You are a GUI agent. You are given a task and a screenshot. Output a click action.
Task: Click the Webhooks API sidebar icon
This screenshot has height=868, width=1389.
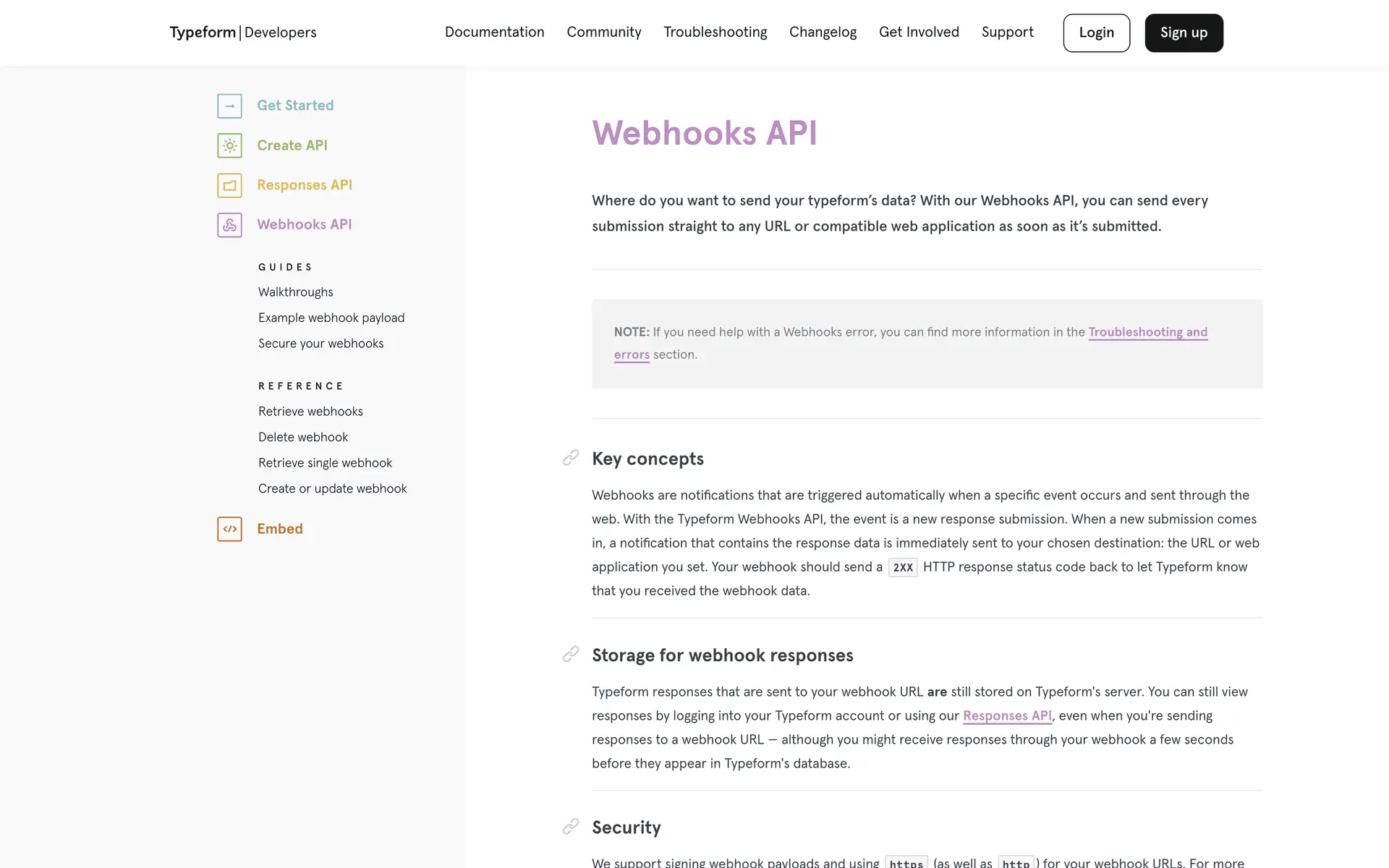(x=229, y=225)
